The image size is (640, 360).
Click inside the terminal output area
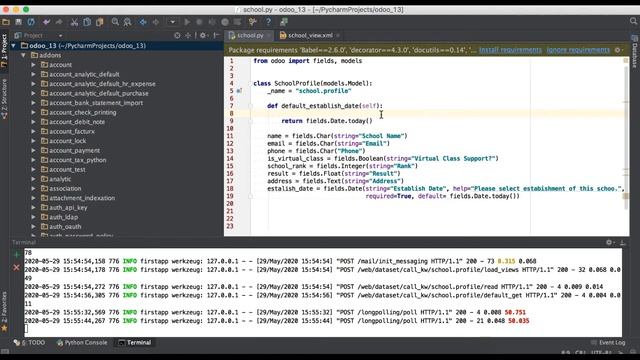tap(322, 292)
